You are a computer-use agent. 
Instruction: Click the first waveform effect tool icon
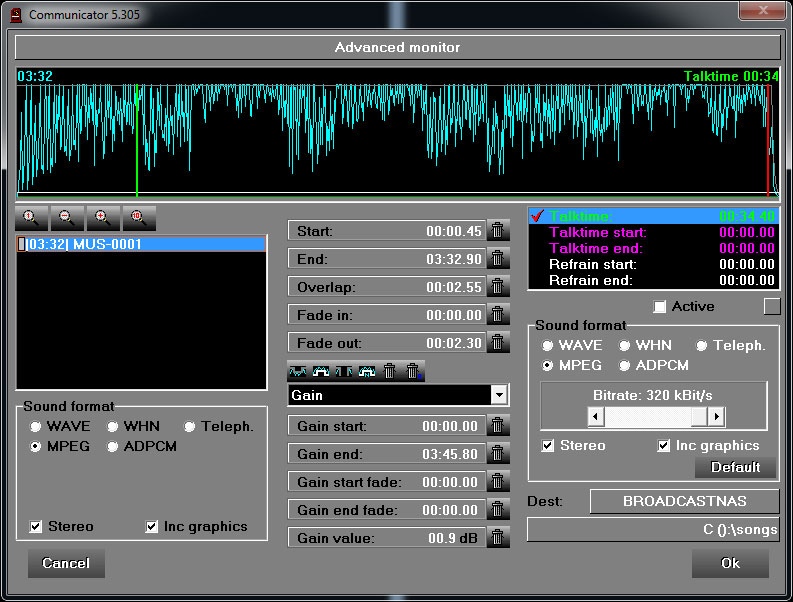[298, 372]
